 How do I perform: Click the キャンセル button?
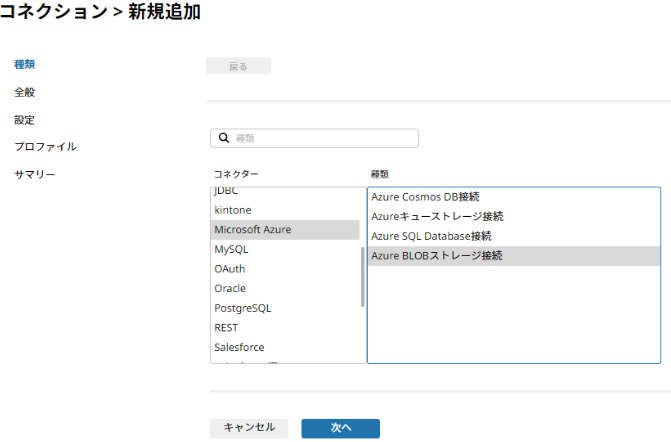point(249,428)
